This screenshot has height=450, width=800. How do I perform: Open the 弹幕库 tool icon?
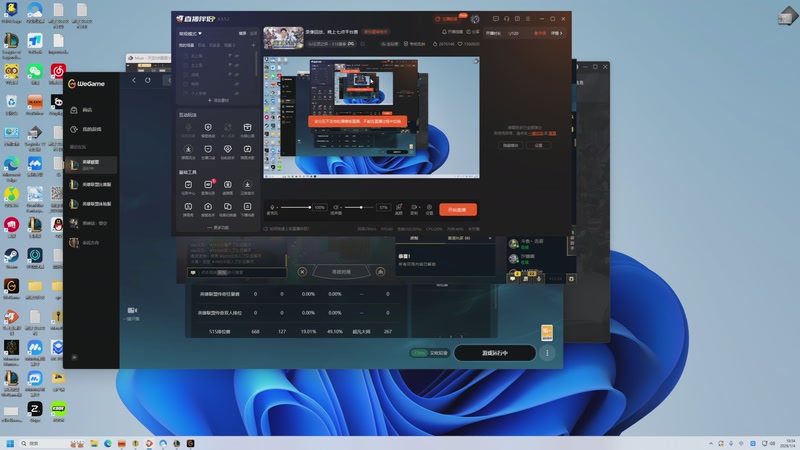point(188,209)
